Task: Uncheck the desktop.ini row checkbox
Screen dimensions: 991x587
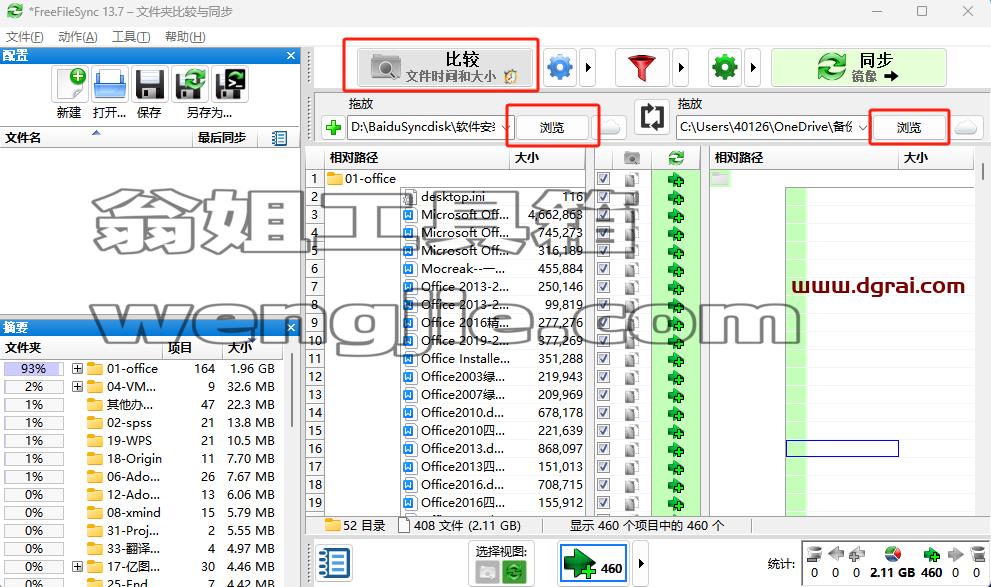Action: pyautogui.click(x=604, y=197)
